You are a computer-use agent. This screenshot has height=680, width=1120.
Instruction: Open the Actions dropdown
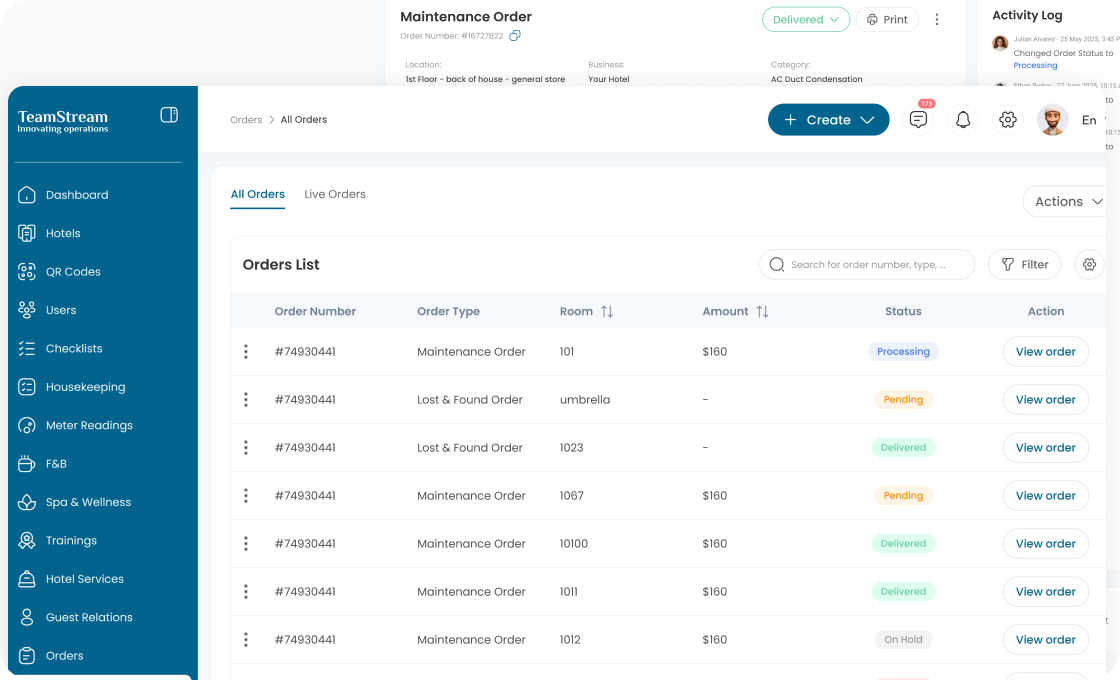pyautogui.click(x=1067, y=202)
